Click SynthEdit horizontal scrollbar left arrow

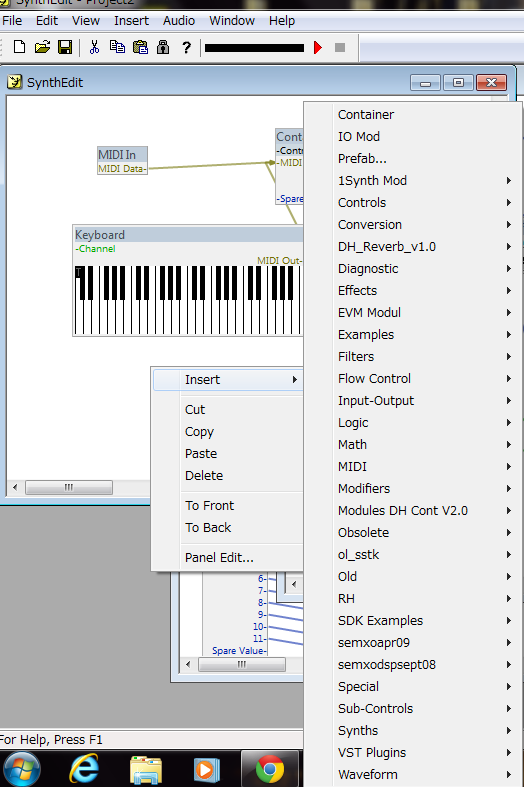[x=15, y=487]
